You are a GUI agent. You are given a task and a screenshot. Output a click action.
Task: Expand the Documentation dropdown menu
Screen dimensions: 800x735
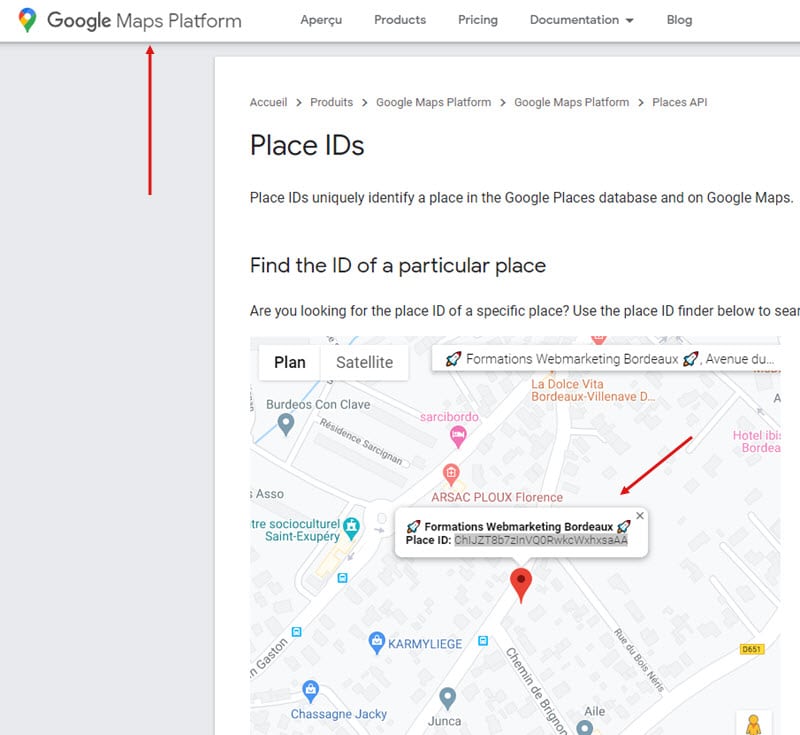582,20
